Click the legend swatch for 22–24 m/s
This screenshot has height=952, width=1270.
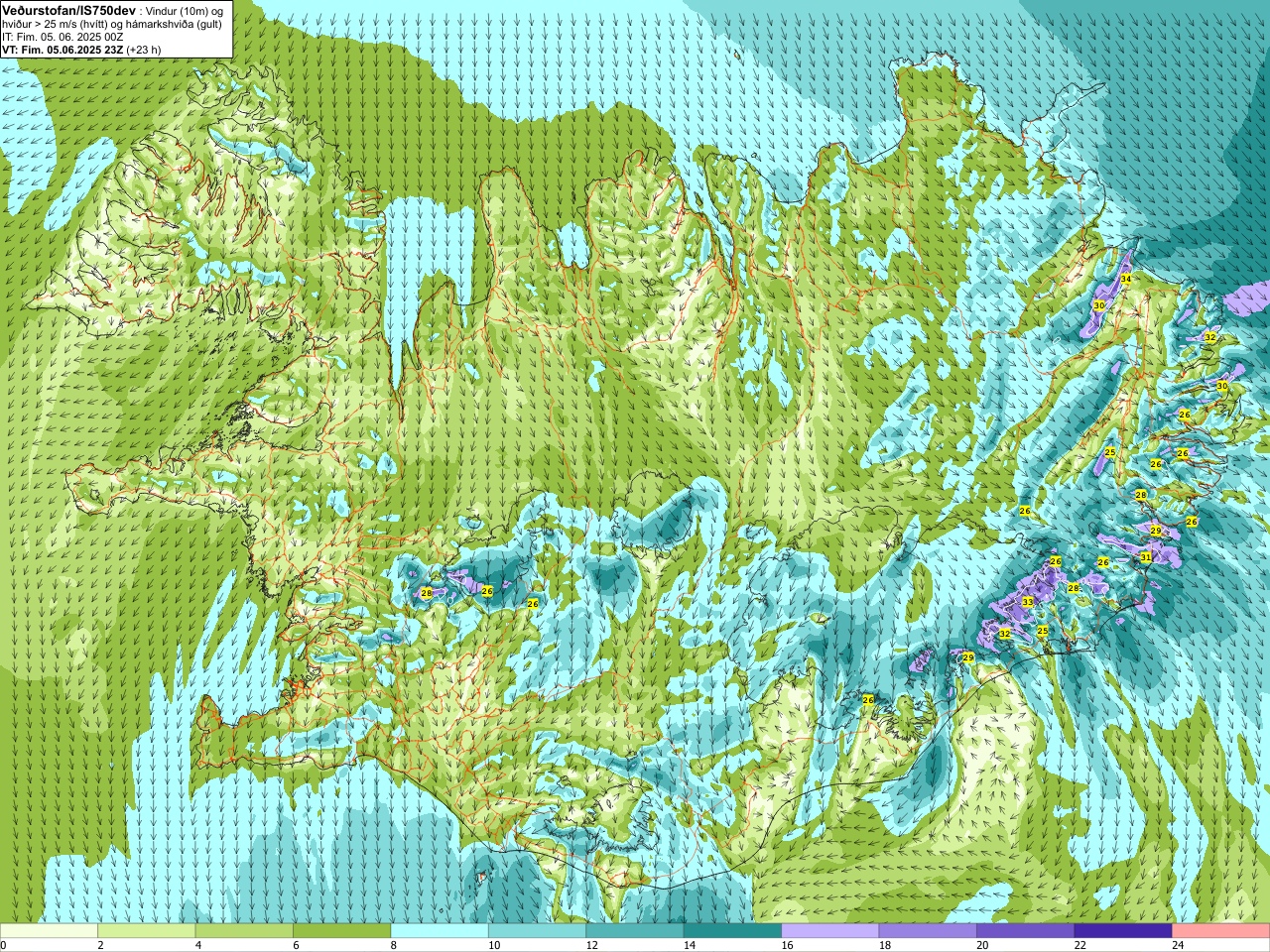click(1123, 931)
